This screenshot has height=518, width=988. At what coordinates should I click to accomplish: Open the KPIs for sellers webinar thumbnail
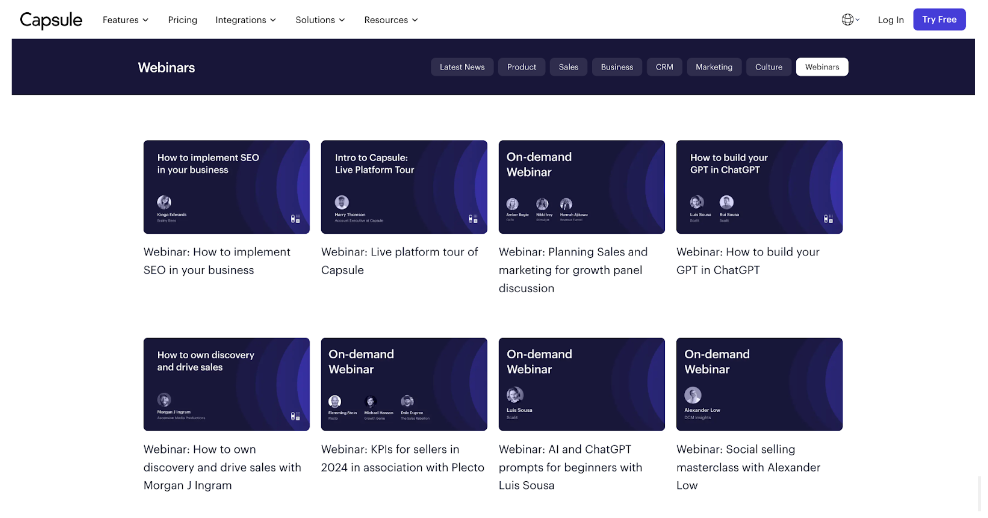(404, 384)
